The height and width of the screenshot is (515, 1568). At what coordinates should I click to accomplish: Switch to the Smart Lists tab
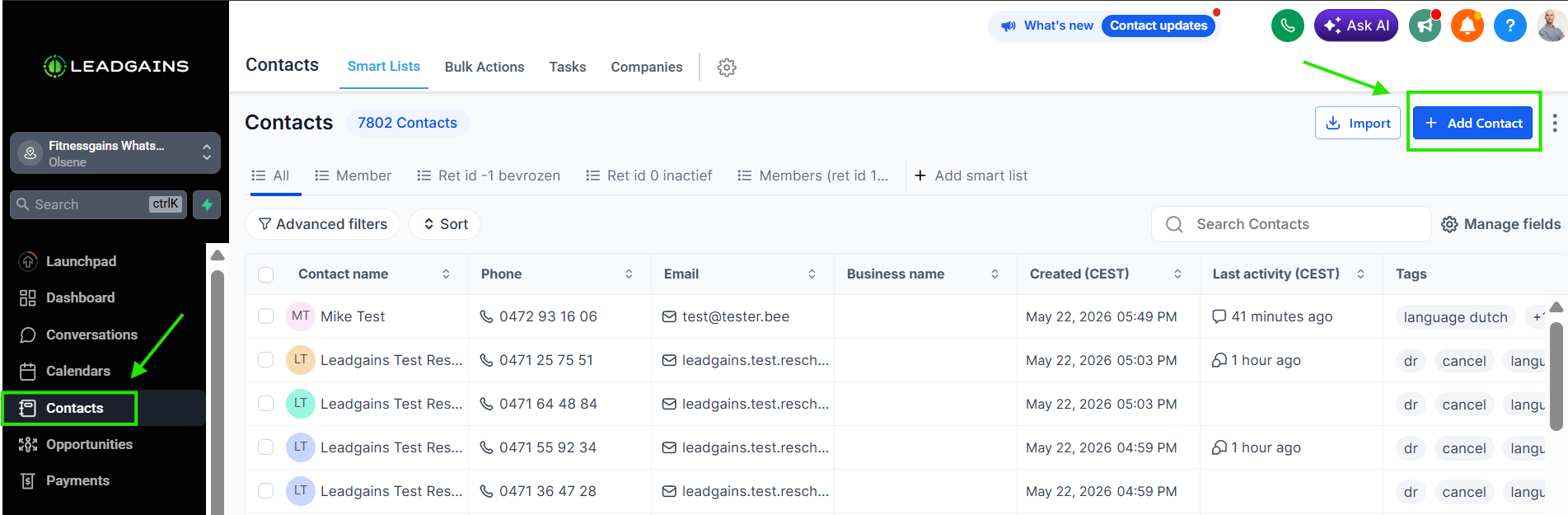pos(383,67)
